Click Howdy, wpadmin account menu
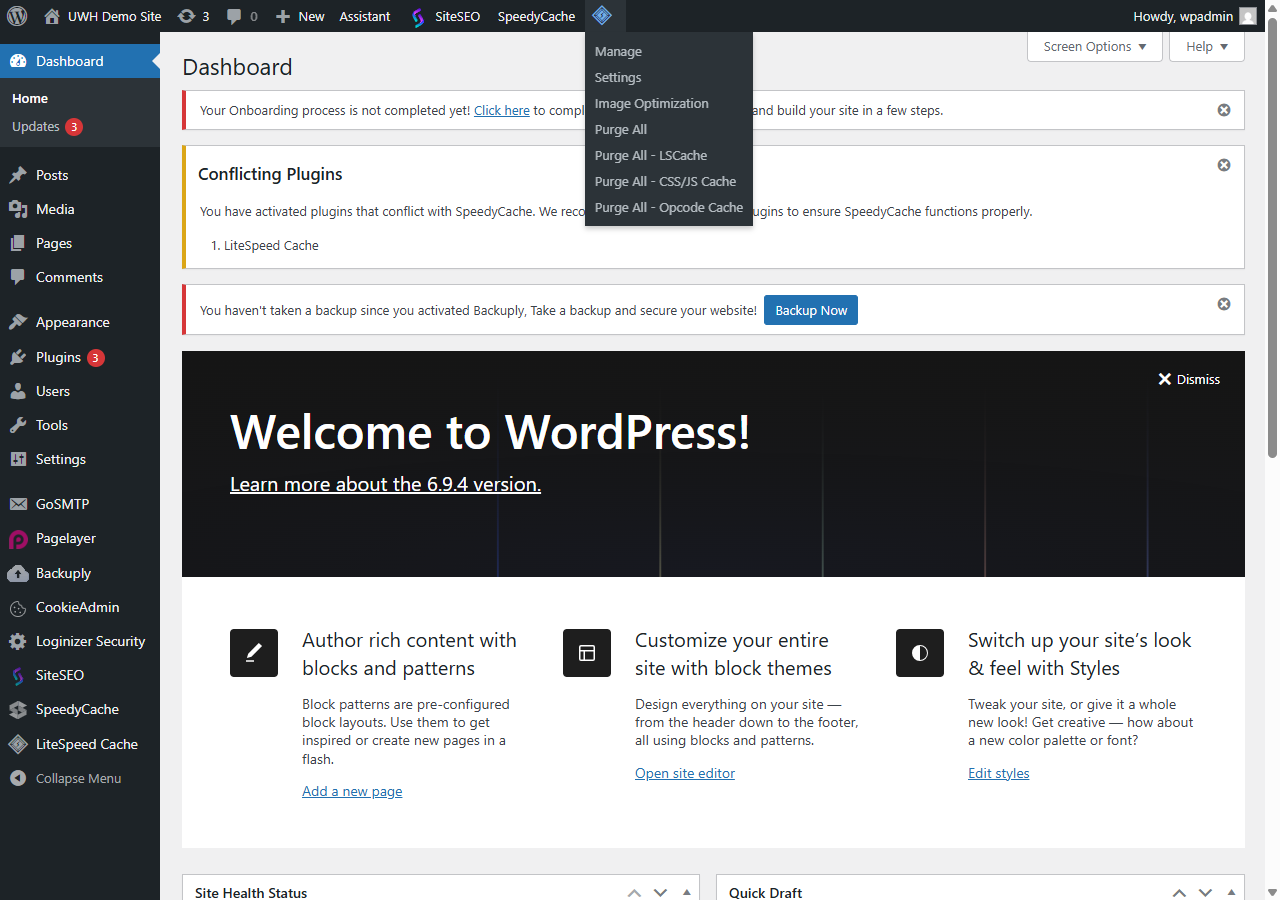The width and height of the screenshot is (1280, 900). tap(1195, 16)
